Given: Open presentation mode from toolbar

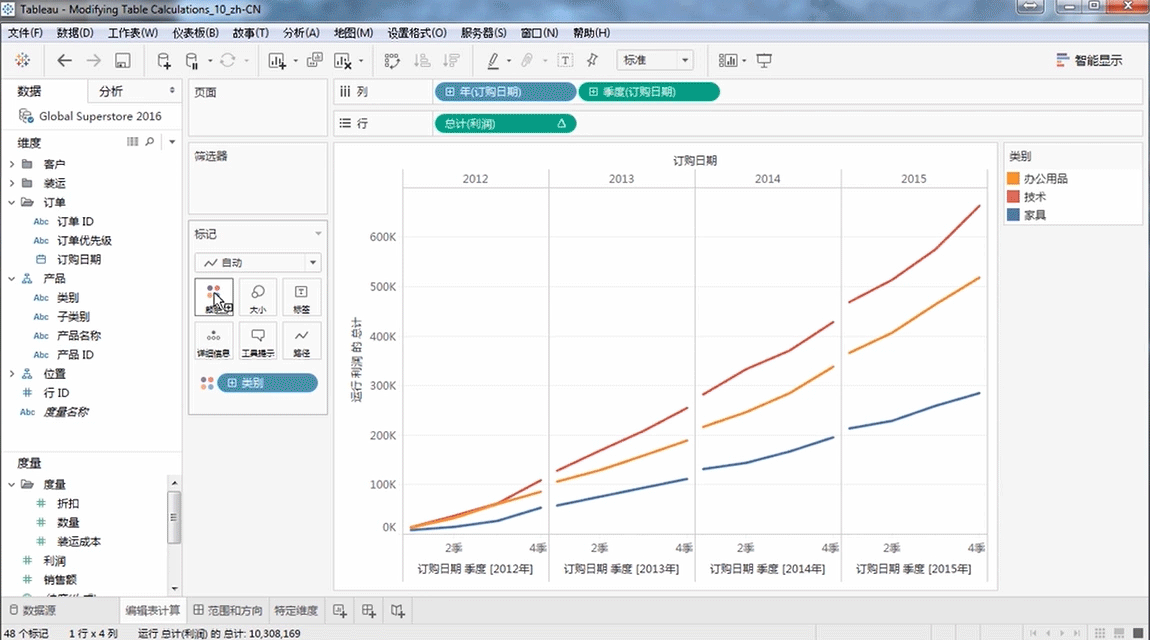Looking at the screenshot, I should click(765, 61).
